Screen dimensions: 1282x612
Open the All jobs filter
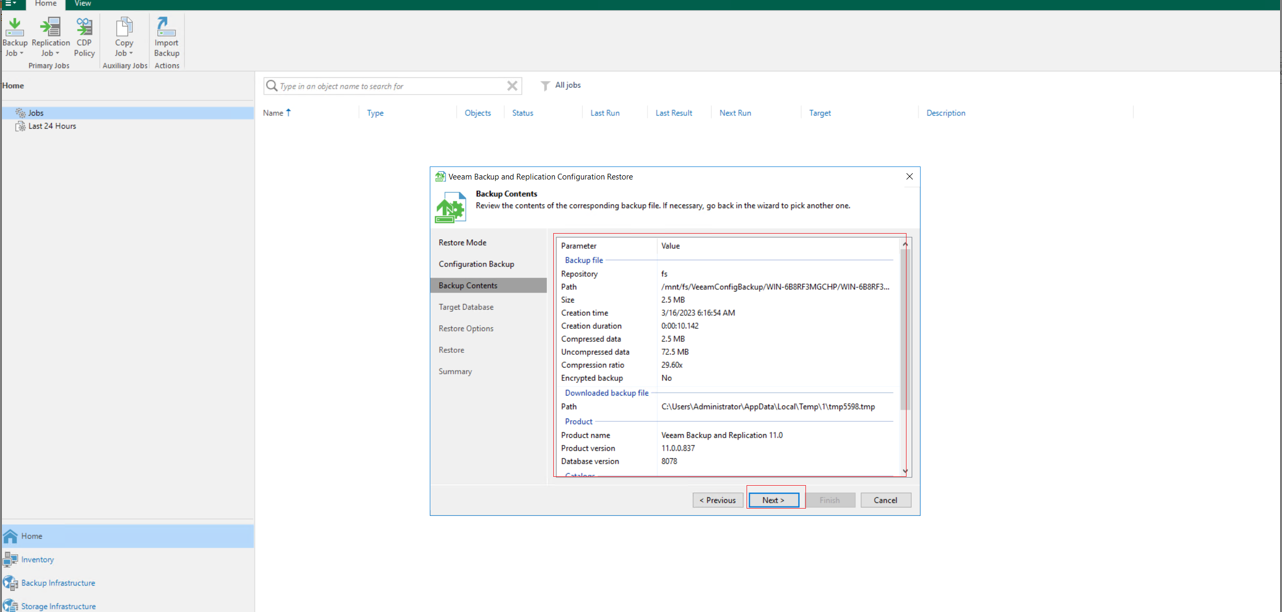tap(561, 86)
